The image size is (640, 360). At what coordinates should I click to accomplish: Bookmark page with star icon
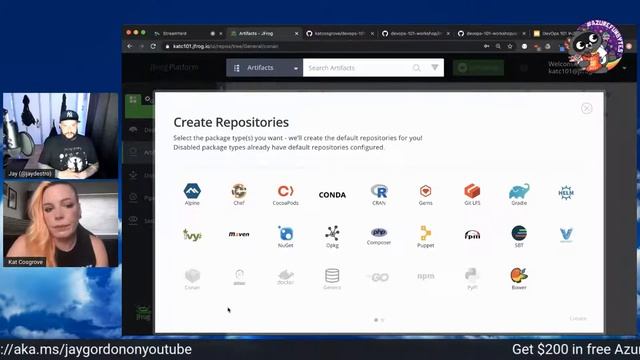(510, 47)
